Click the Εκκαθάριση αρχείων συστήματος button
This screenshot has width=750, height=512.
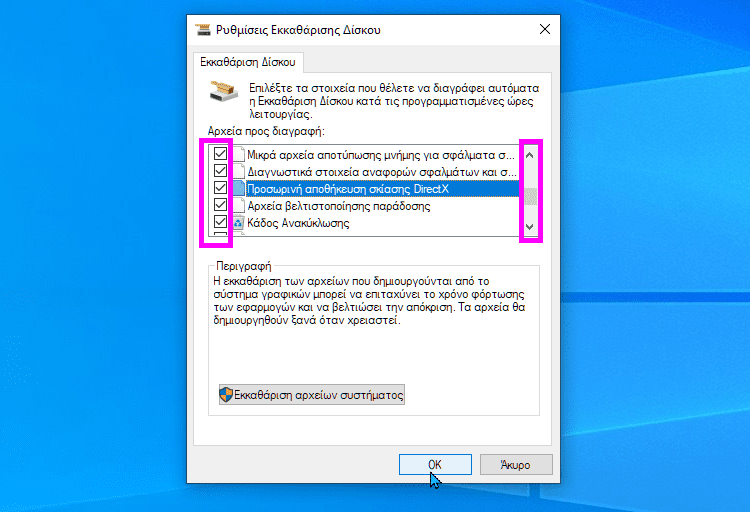pyautogui.click(x=312, y=395)
